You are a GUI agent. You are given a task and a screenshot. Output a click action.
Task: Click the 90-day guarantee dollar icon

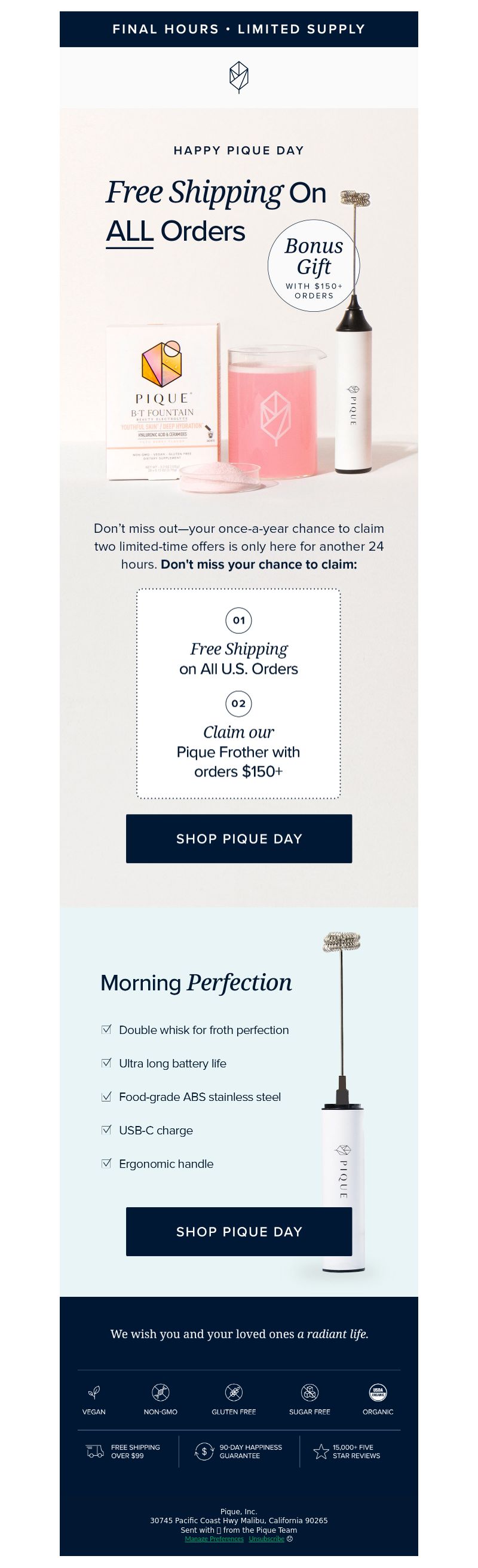pos(204,1452)
